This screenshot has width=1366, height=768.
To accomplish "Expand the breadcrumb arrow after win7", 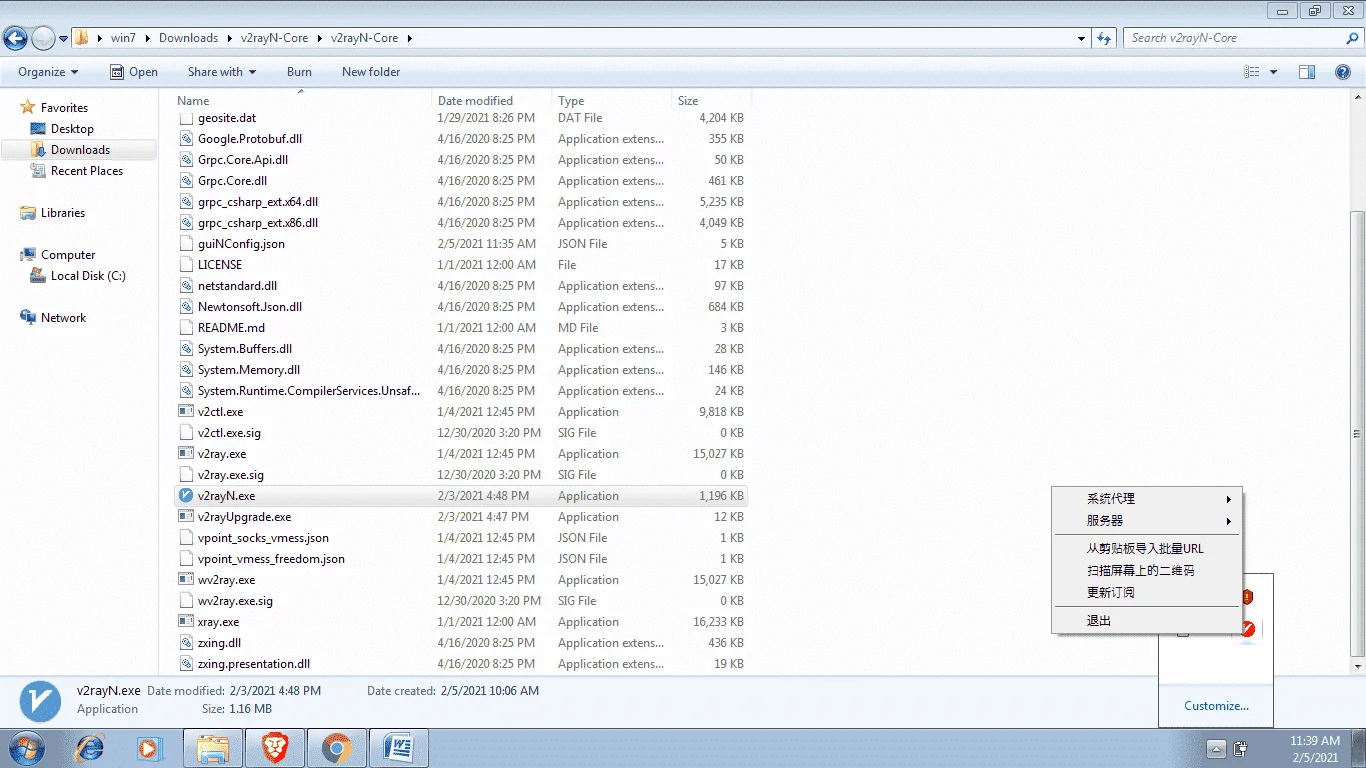I will [147, 38].
